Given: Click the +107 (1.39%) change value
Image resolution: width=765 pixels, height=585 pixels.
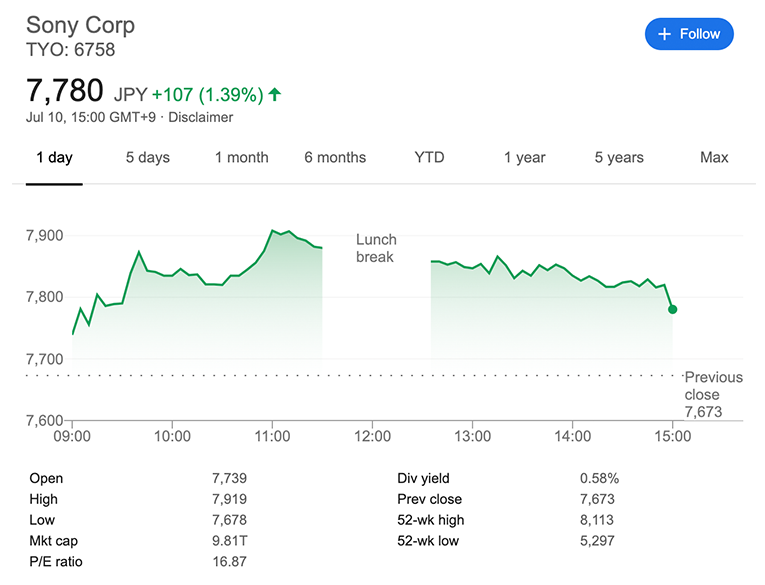Looking at the screenshot, I should pyautogui.click(x=208, y=95).
